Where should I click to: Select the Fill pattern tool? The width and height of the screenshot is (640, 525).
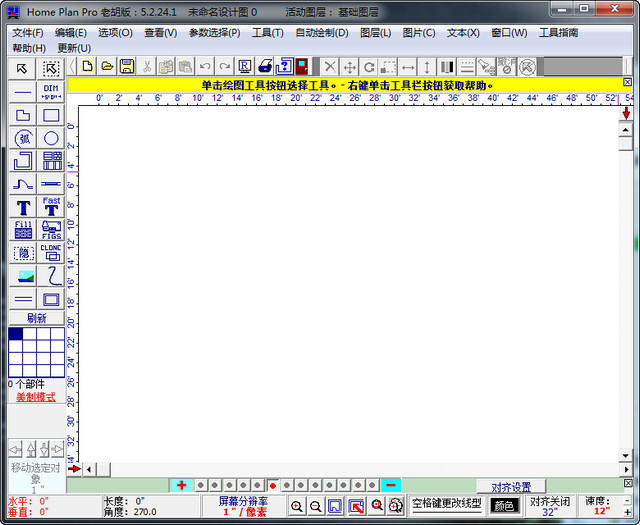tap(22, 230)
